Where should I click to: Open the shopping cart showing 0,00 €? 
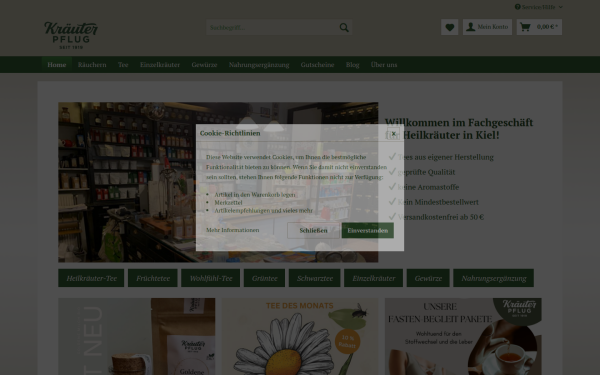tap(539, 27)
